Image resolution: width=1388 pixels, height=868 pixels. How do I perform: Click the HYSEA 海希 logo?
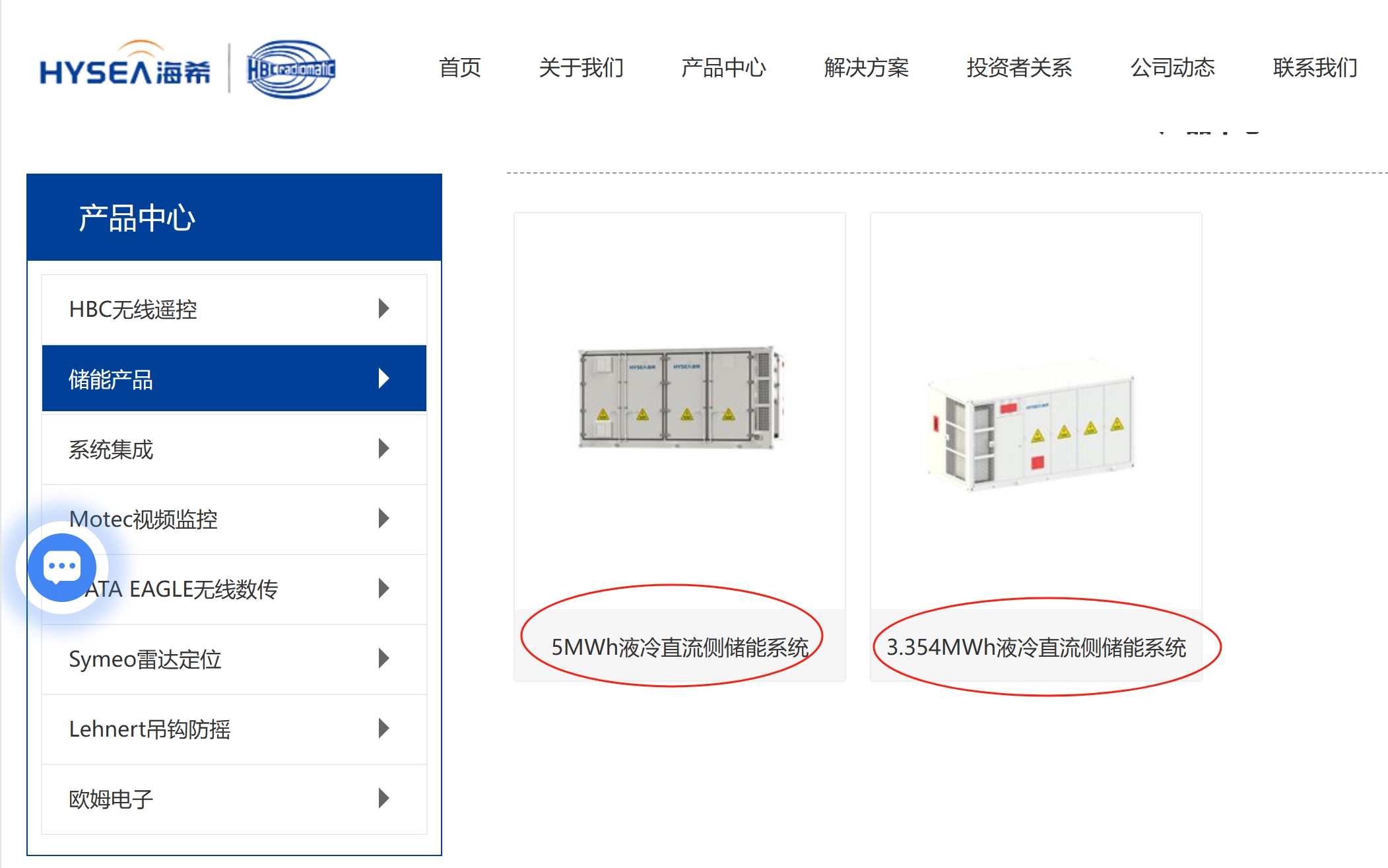tap(125, 65)
